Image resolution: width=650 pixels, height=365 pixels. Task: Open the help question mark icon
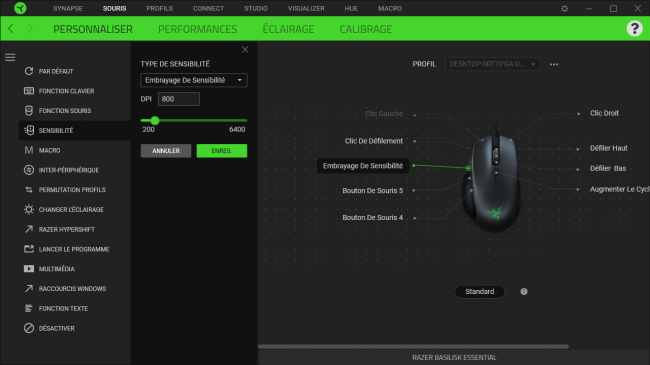coord(634,29)
